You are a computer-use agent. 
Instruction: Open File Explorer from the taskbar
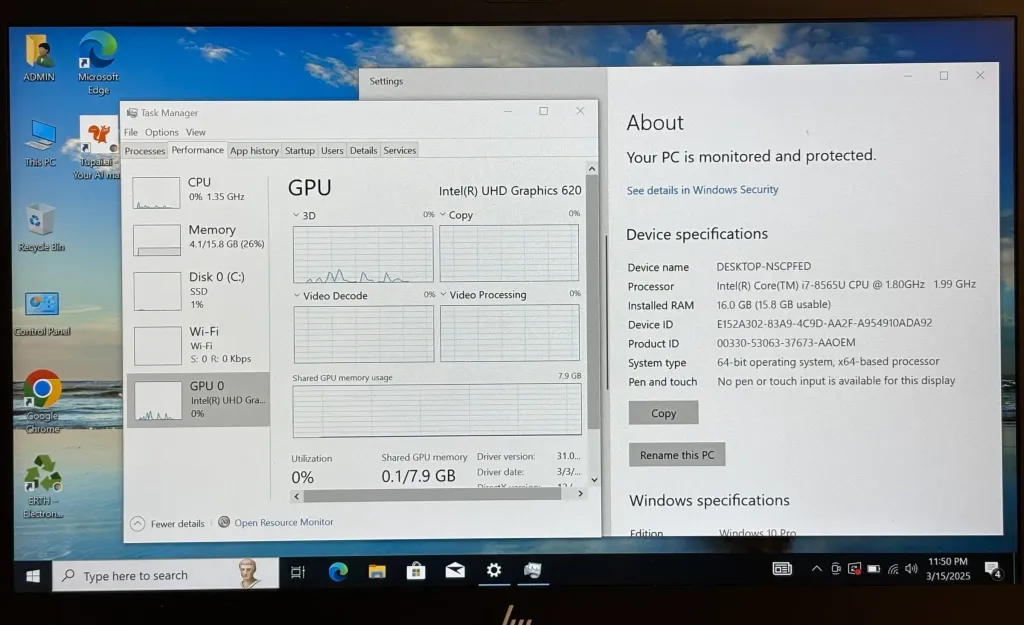[377, 571]
